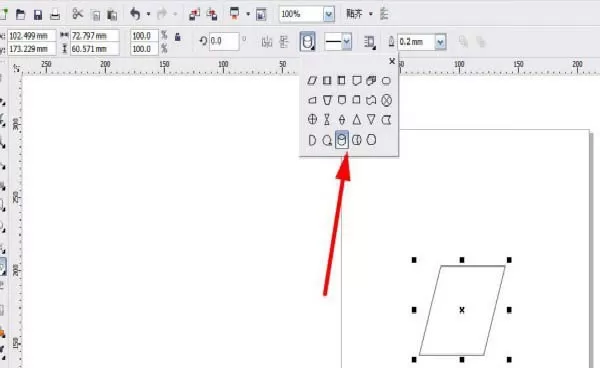Pick the circle with X shape

(386, 100)
